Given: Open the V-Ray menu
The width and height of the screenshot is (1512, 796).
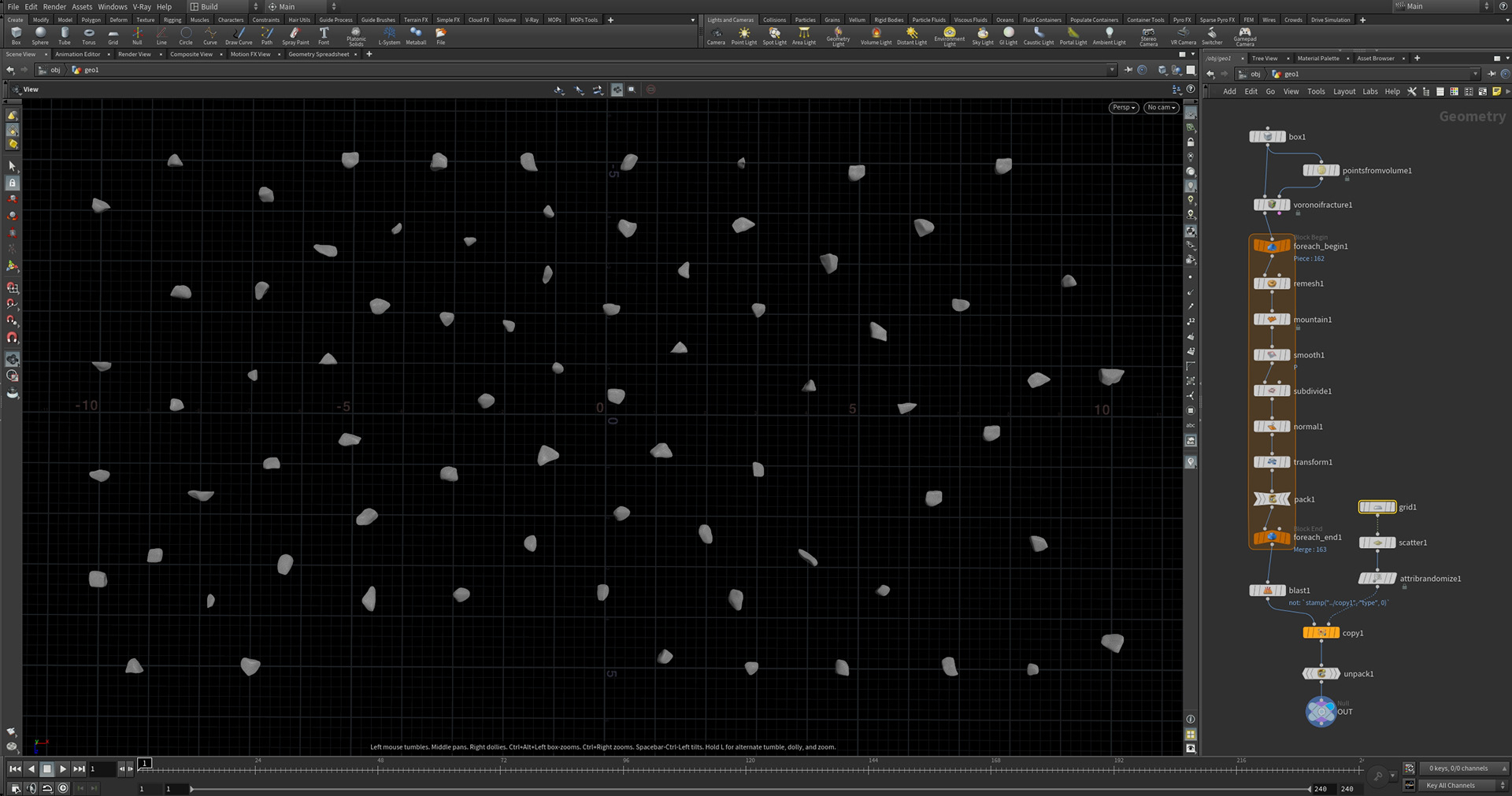Looking at the screenshot, I should pyautogui.click(x=142, y=6).
